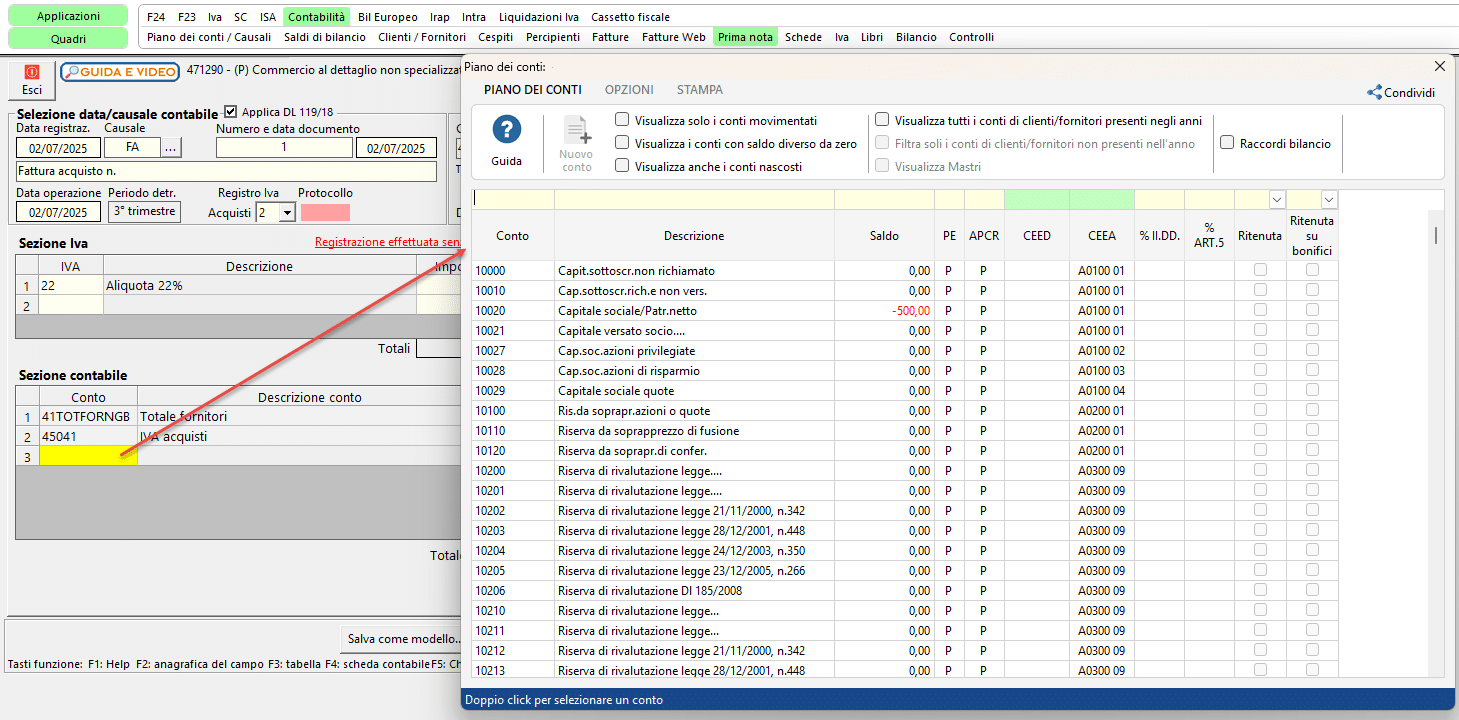Image resolution: width=1459 pixels, height=720 pixels.
Task: Switch to the OPZIONI tab
Action: (629, 90)
